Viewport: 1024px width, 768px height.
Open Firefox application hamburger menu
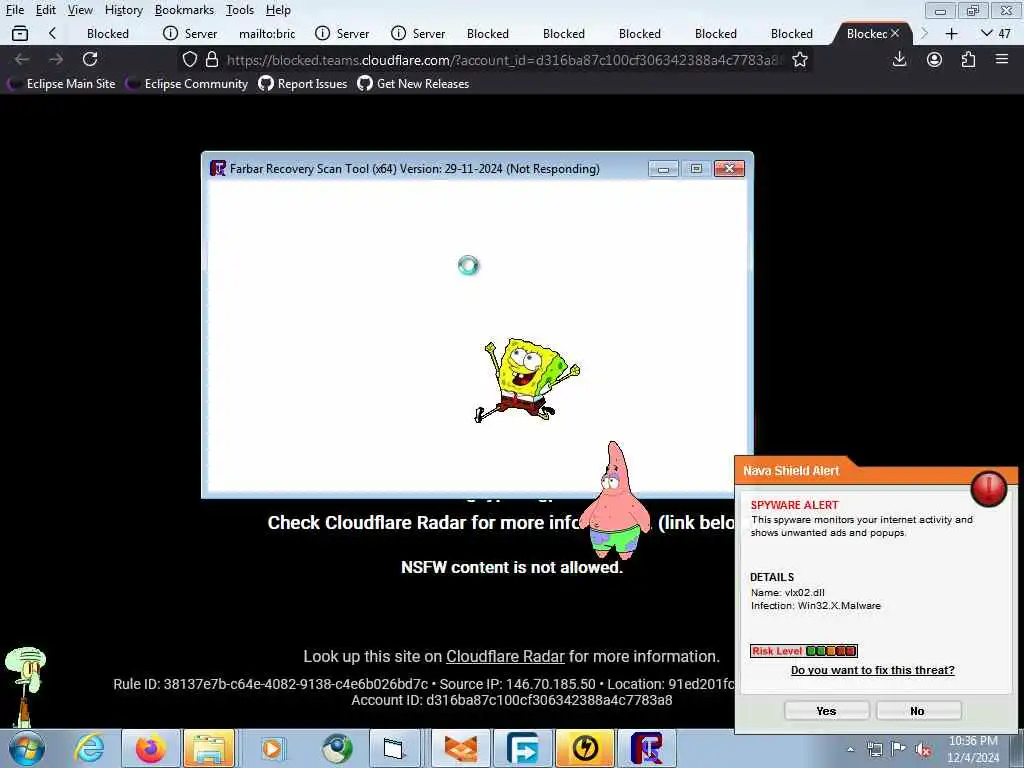[x=1002, y=59]
